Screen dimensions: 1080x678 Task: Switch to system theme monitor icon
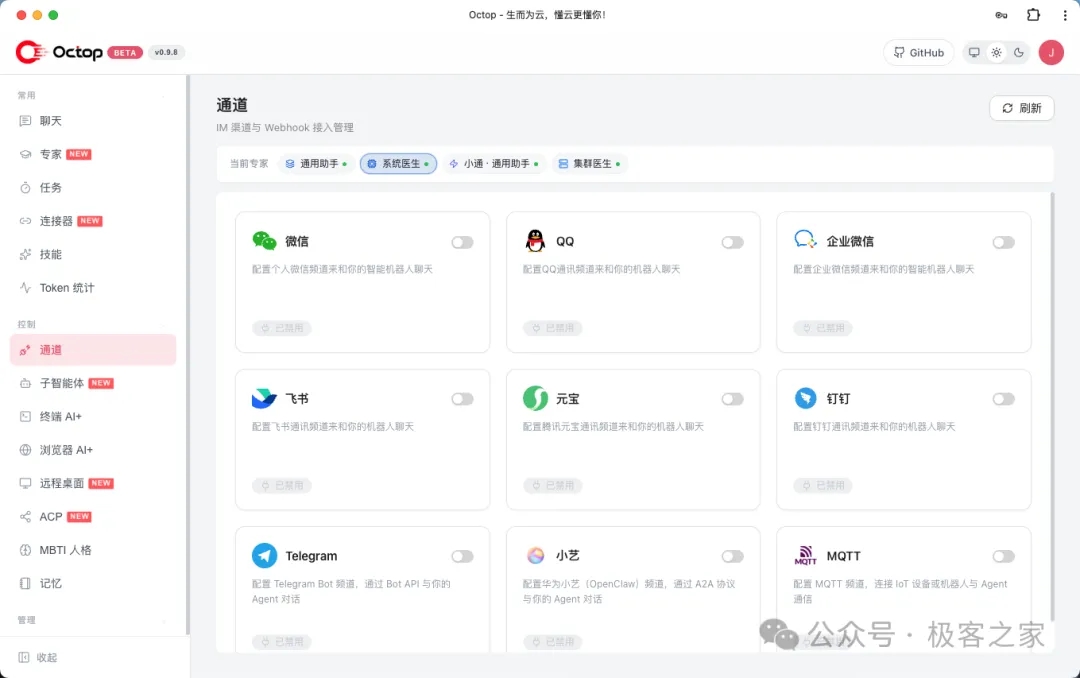coord(974,52)
